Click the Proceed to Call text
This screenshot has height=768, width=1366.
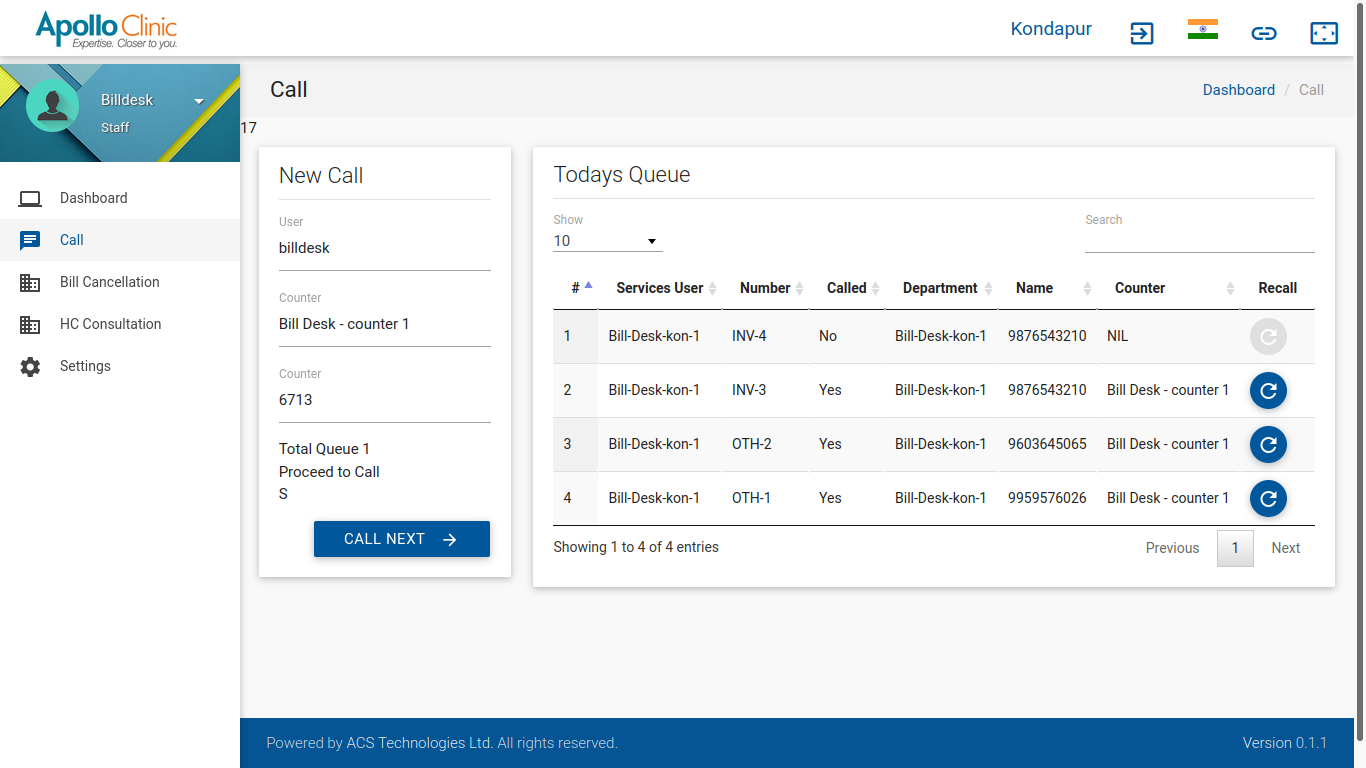tap(329, 472)
